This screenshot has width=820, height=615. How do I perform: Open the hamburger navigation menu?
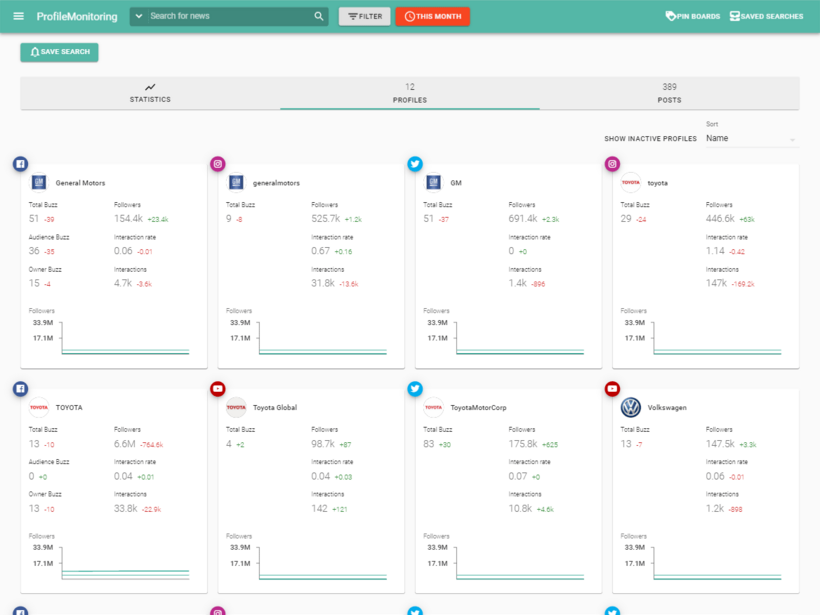18,16
